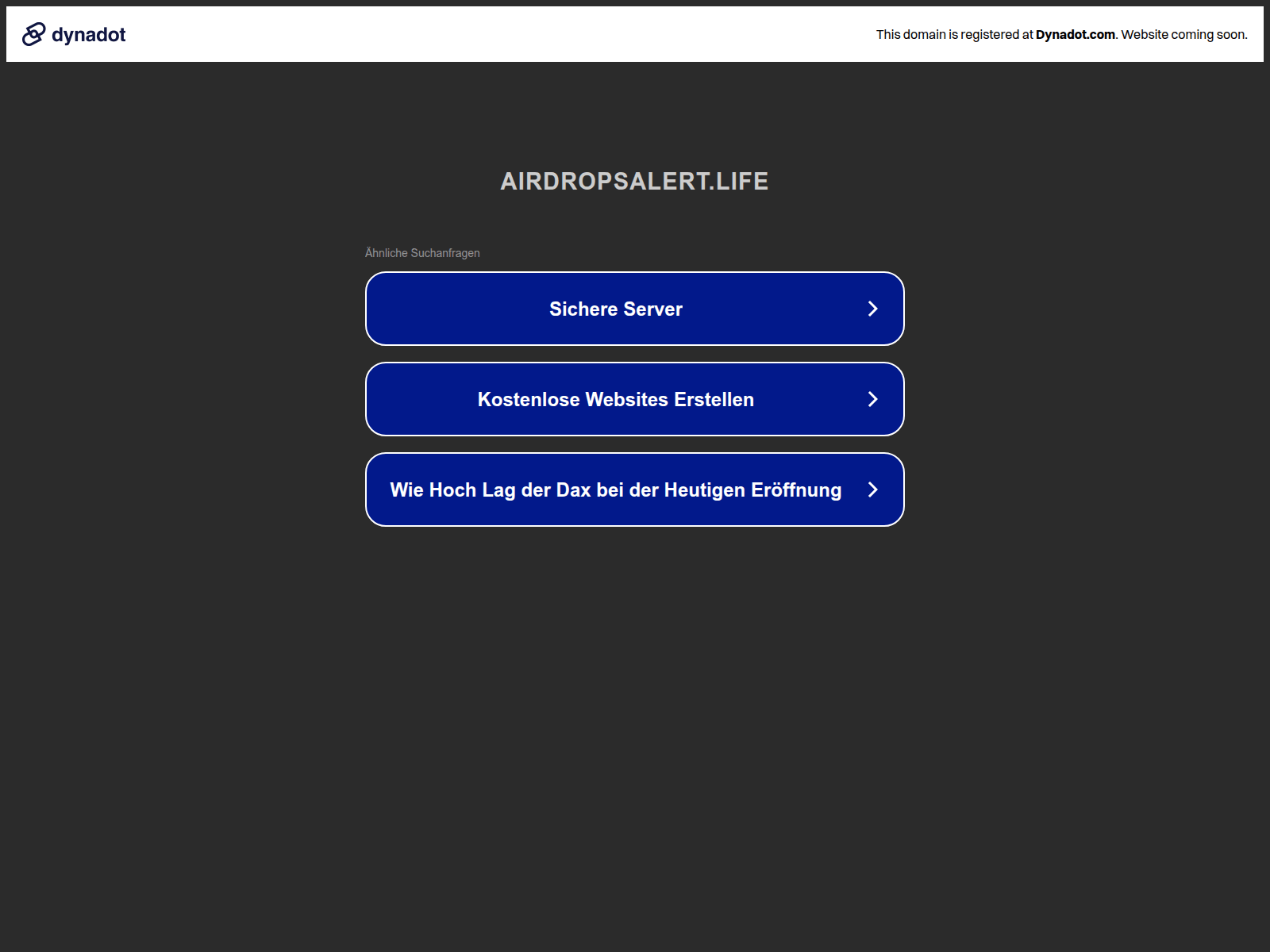Select Kostenlose Websites Erstellen button
Screen dimensions: 1270x952
pyautogui.click(x=615, y=399)
